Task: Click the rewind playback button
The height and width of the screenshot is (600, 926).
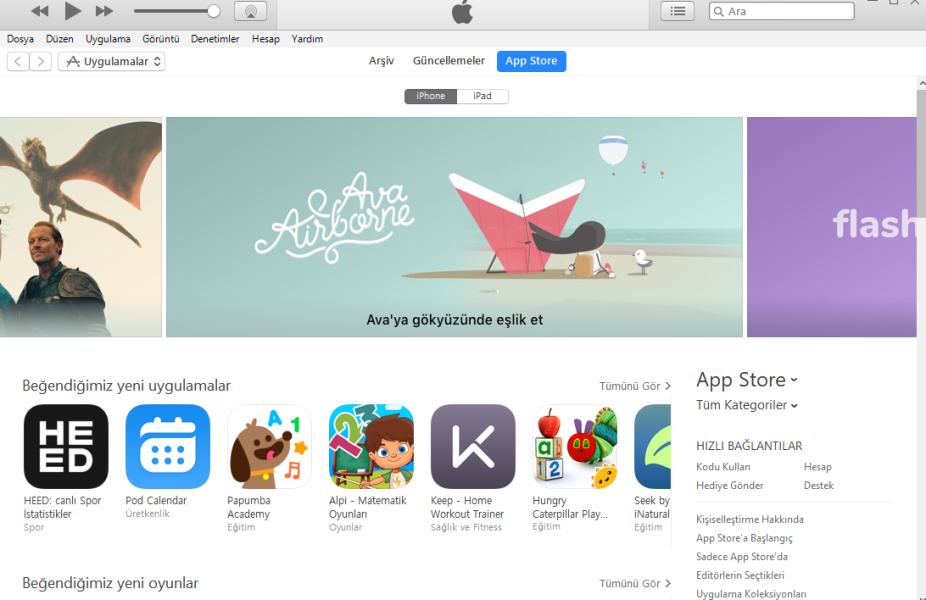Action: point(40,11)
